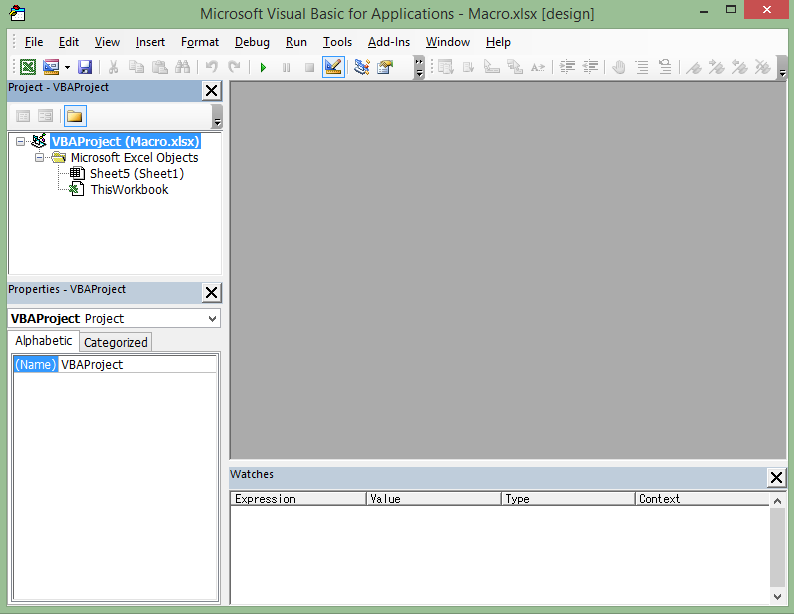Click the Redo arrow icon
794x614 pixels.
click(234, 67)
